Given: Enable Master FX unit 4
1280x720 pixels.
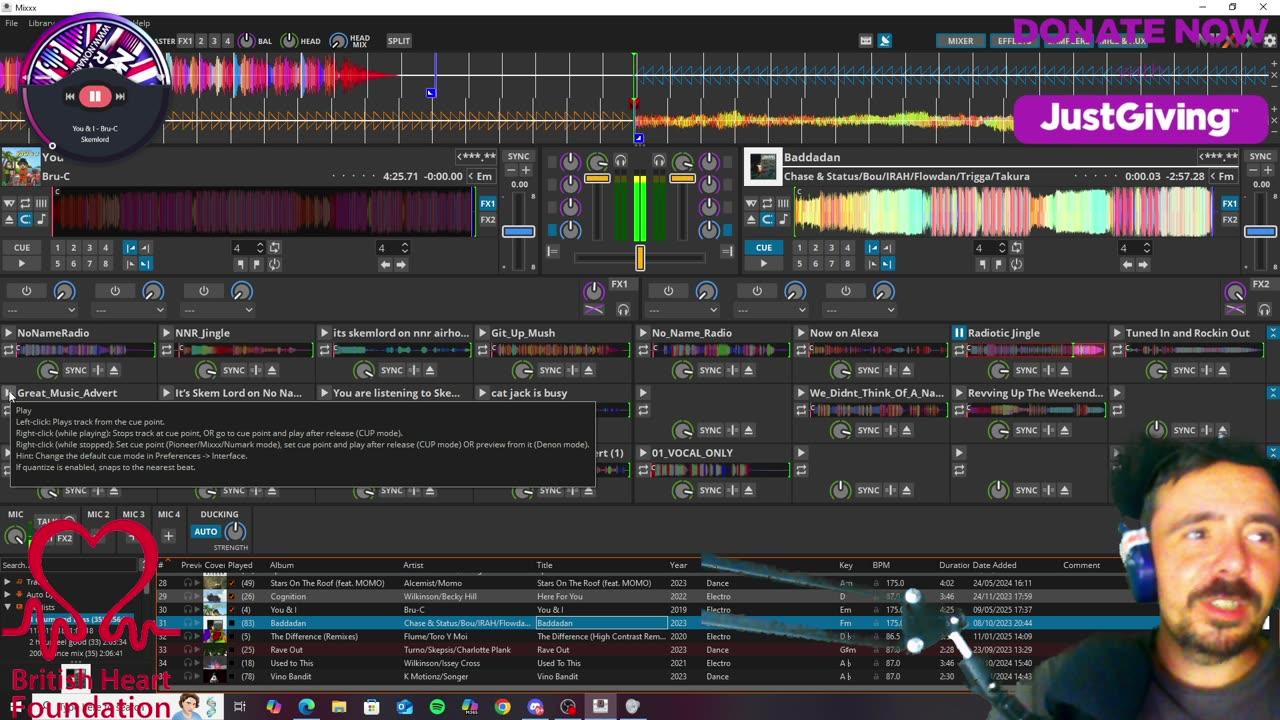Looking at the screenshot, I should pyautogui.click(x=227, y=41).
